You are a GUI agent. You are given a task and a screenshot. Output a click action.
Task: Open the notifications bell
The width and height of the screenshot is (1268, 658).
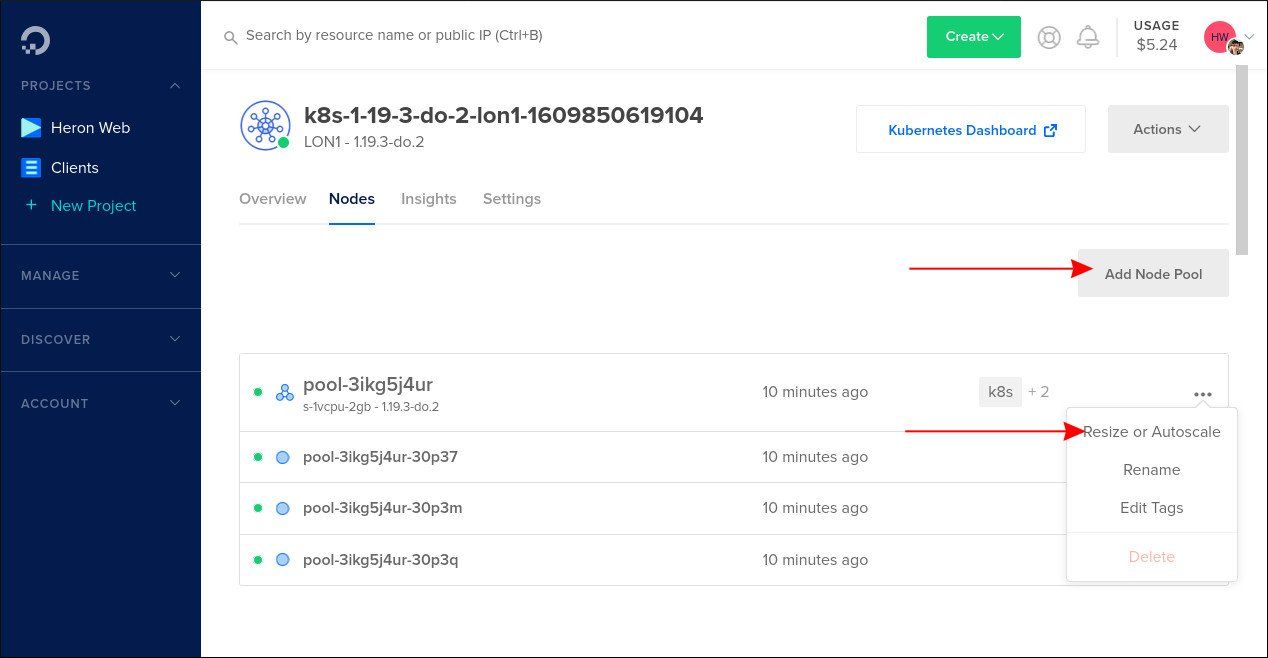[1089, 36]
